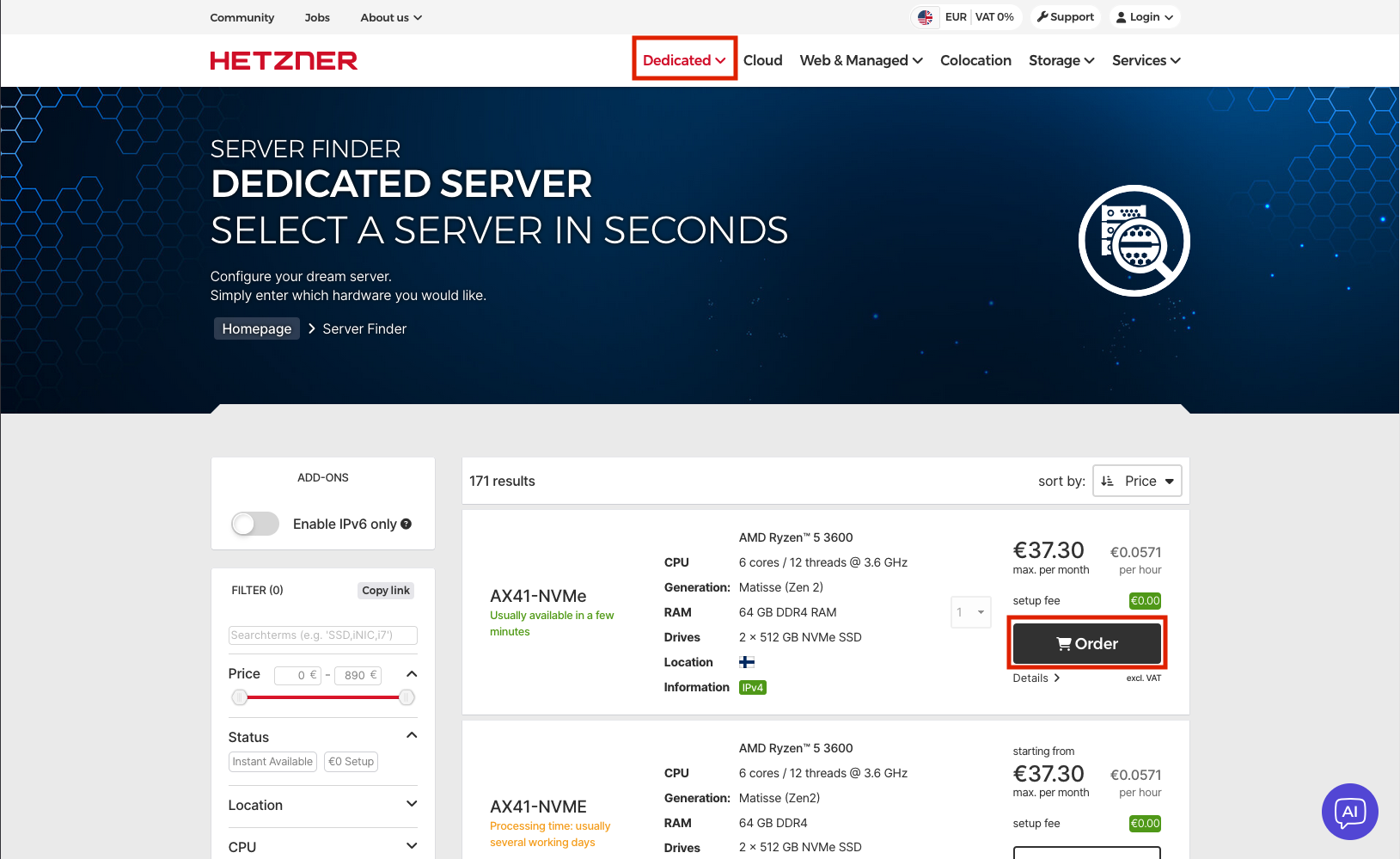Click the server finder magnifier icon
The image size is (1400, 859).
[x=1134, y=241]
